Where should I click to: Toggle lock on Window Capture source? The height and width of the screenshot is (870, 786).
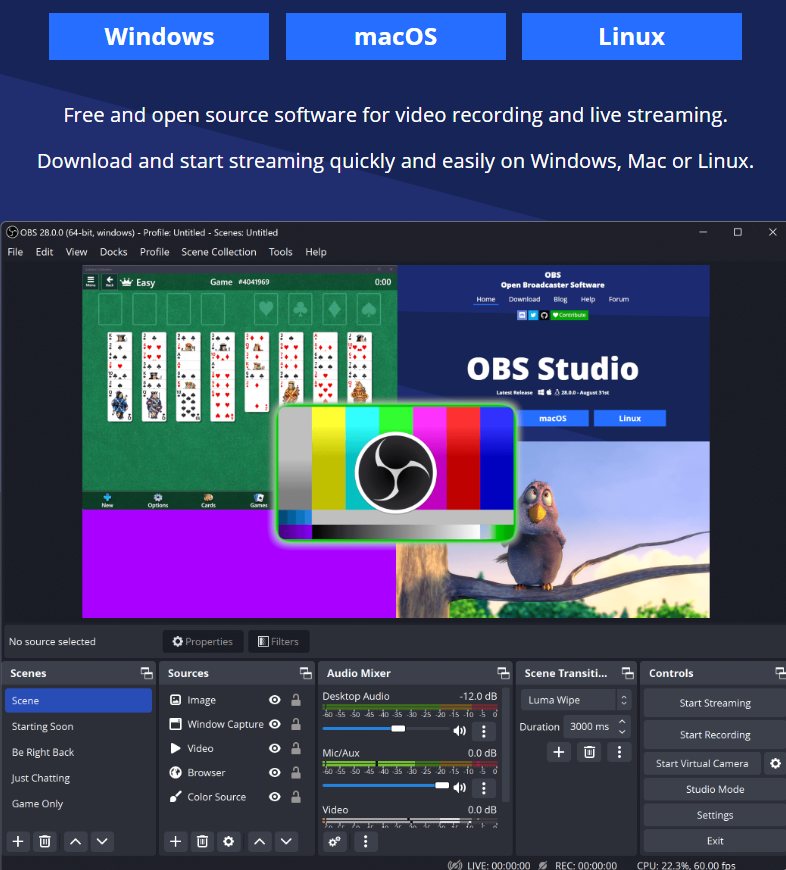tap(296, 724)
